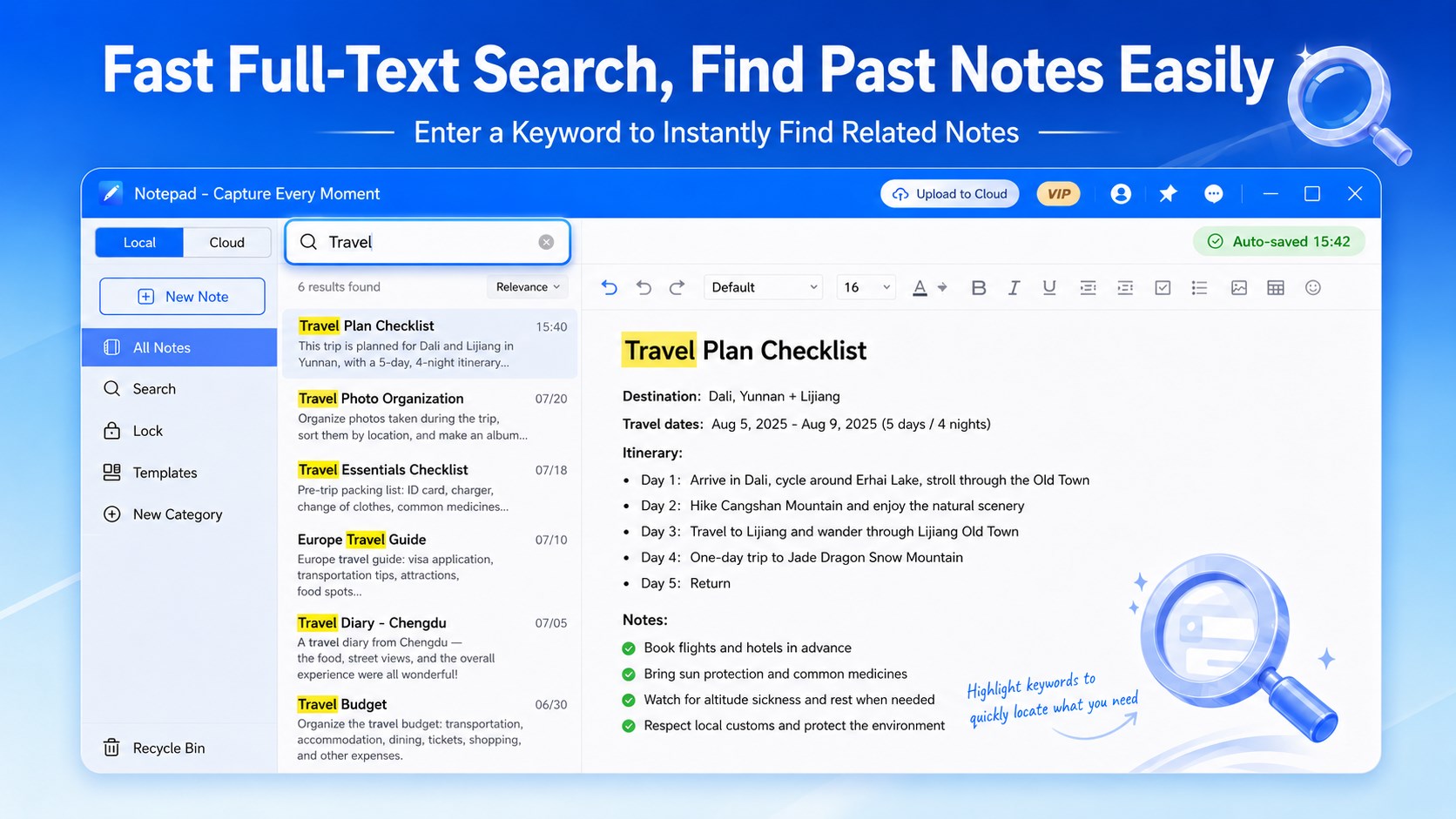Switch to Local notes

tap(139, 243)
